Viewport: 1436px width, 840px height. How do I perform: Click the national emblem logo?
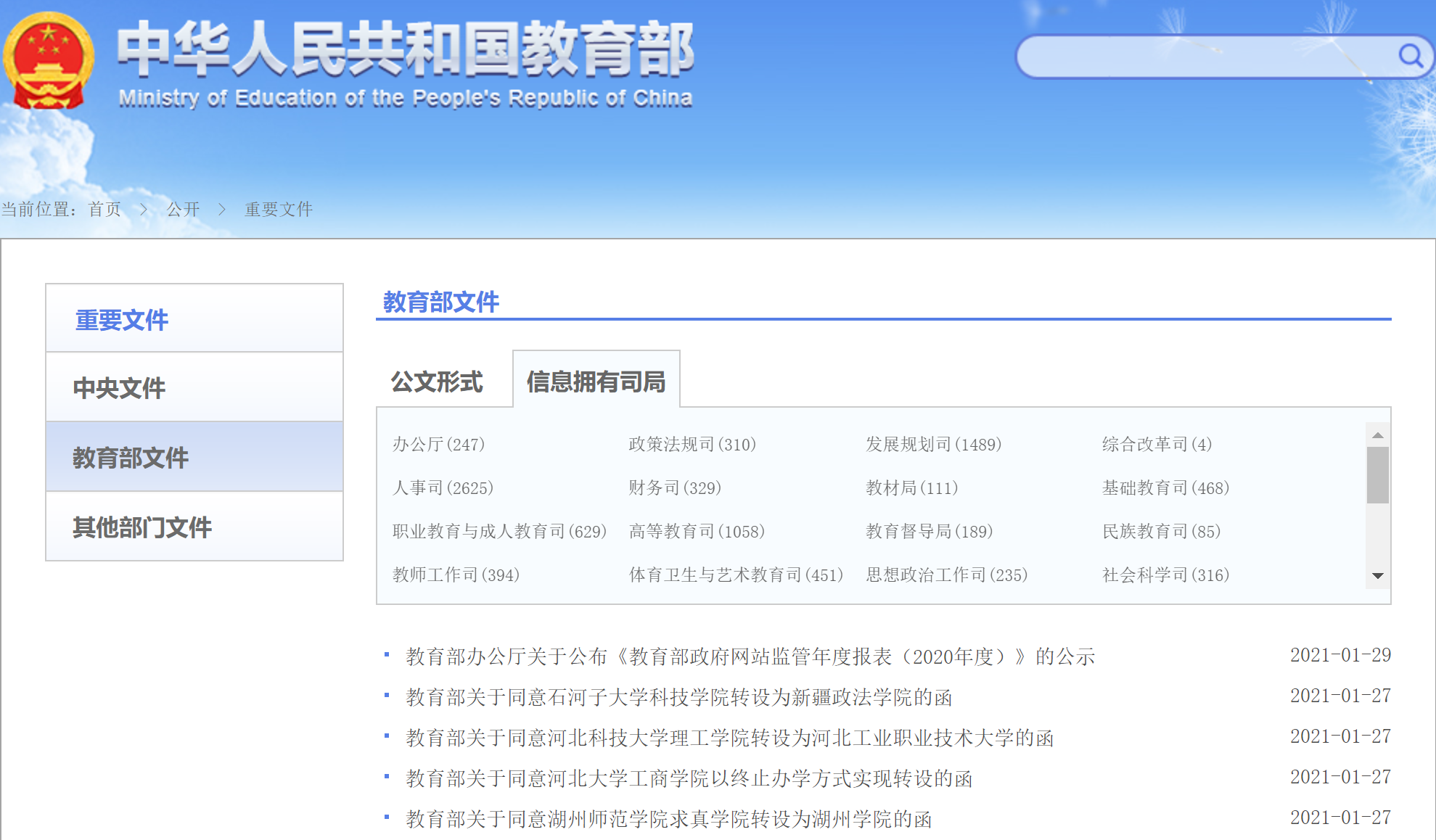pos(49,61)
